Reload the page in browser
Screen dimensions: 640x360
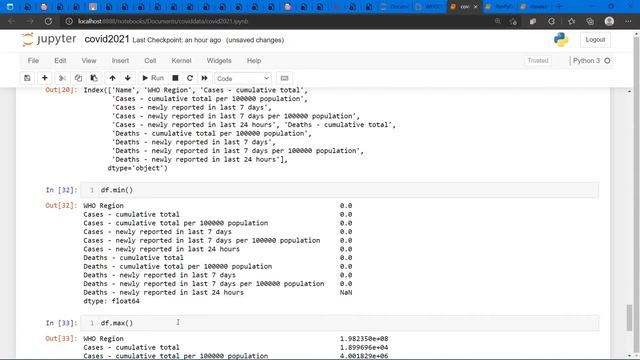click(x=48, y=21)
